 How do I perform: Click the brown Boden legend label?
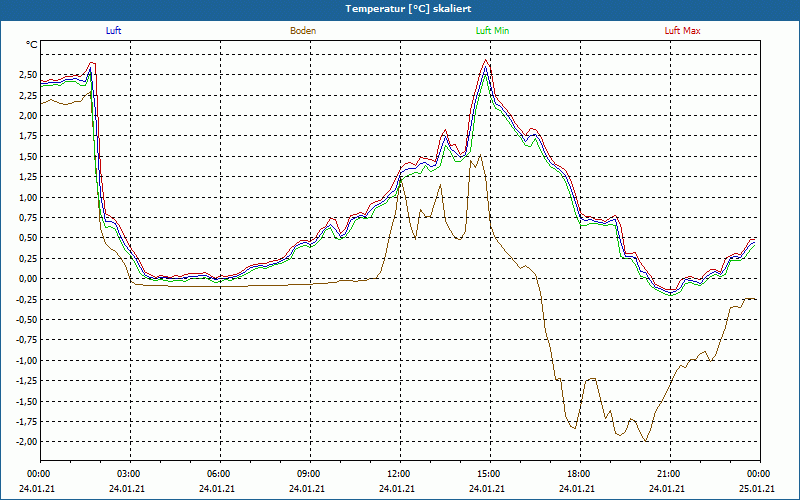[303, 31]
